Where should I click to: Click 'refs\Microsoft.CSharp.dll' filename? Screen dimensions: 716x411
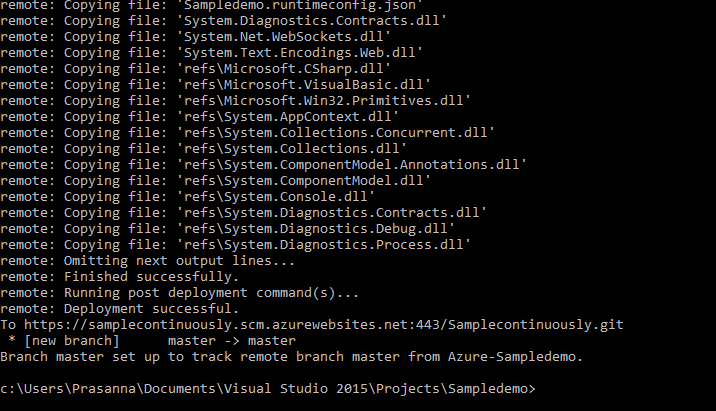284,69
